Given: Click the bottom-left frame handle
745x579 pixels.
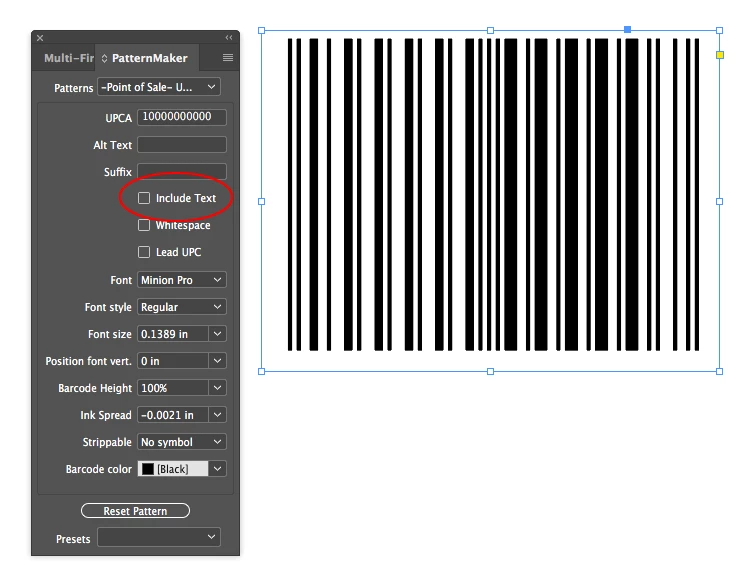Looking at the screenshot, I should 261,371.
